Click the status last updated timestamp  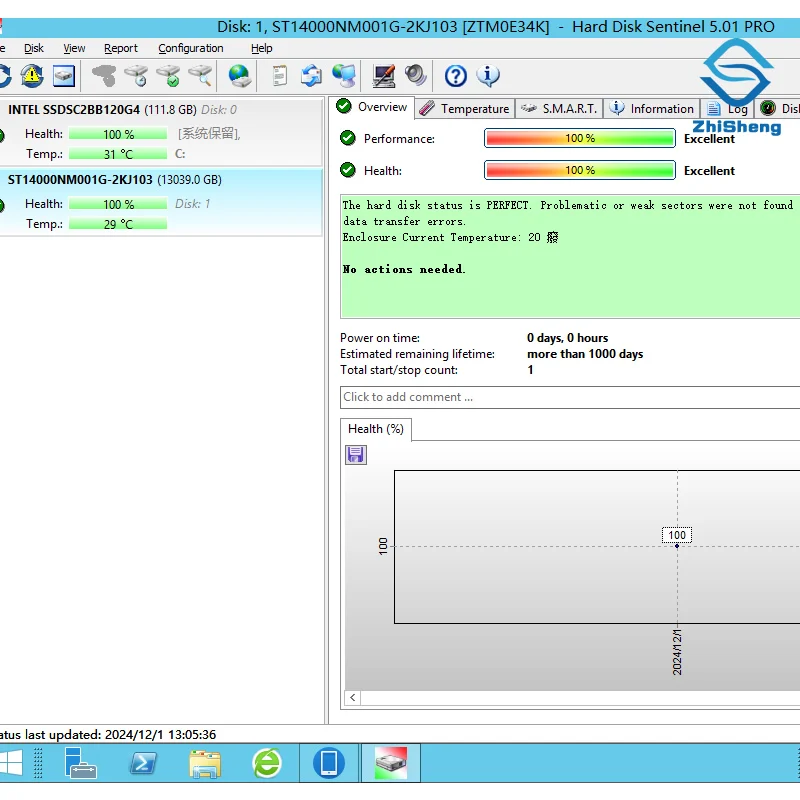[x=160, y=735]
